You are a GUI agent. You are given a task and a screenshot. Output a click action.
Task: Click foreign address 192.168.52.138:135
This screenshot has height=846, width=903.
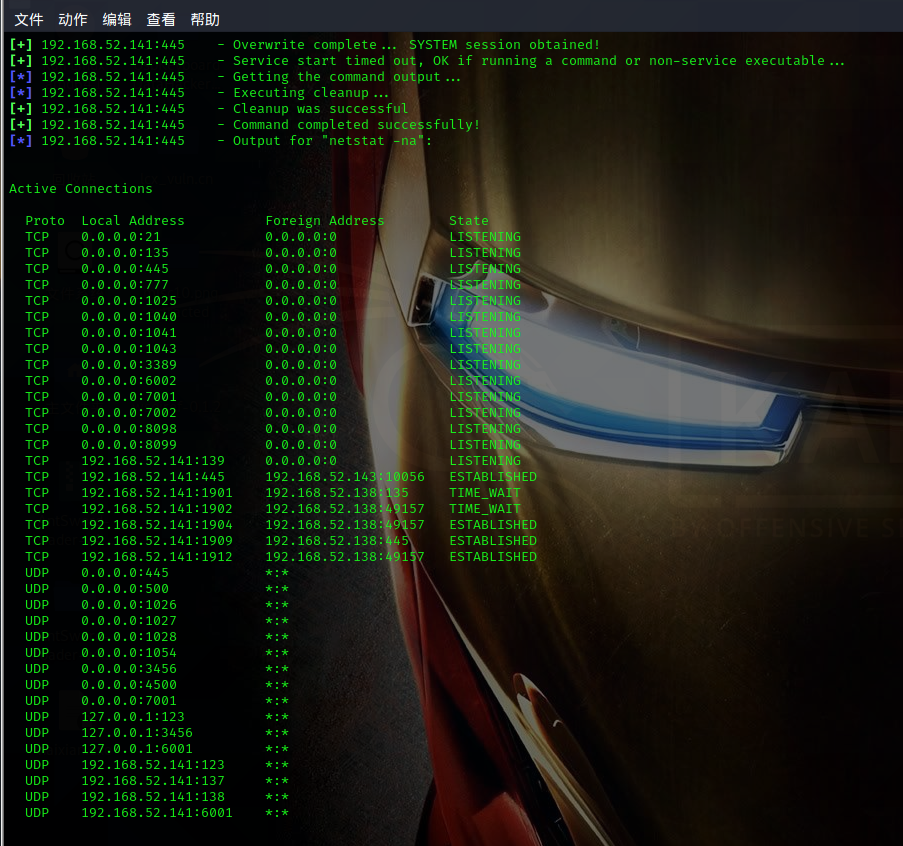point(337,493)
